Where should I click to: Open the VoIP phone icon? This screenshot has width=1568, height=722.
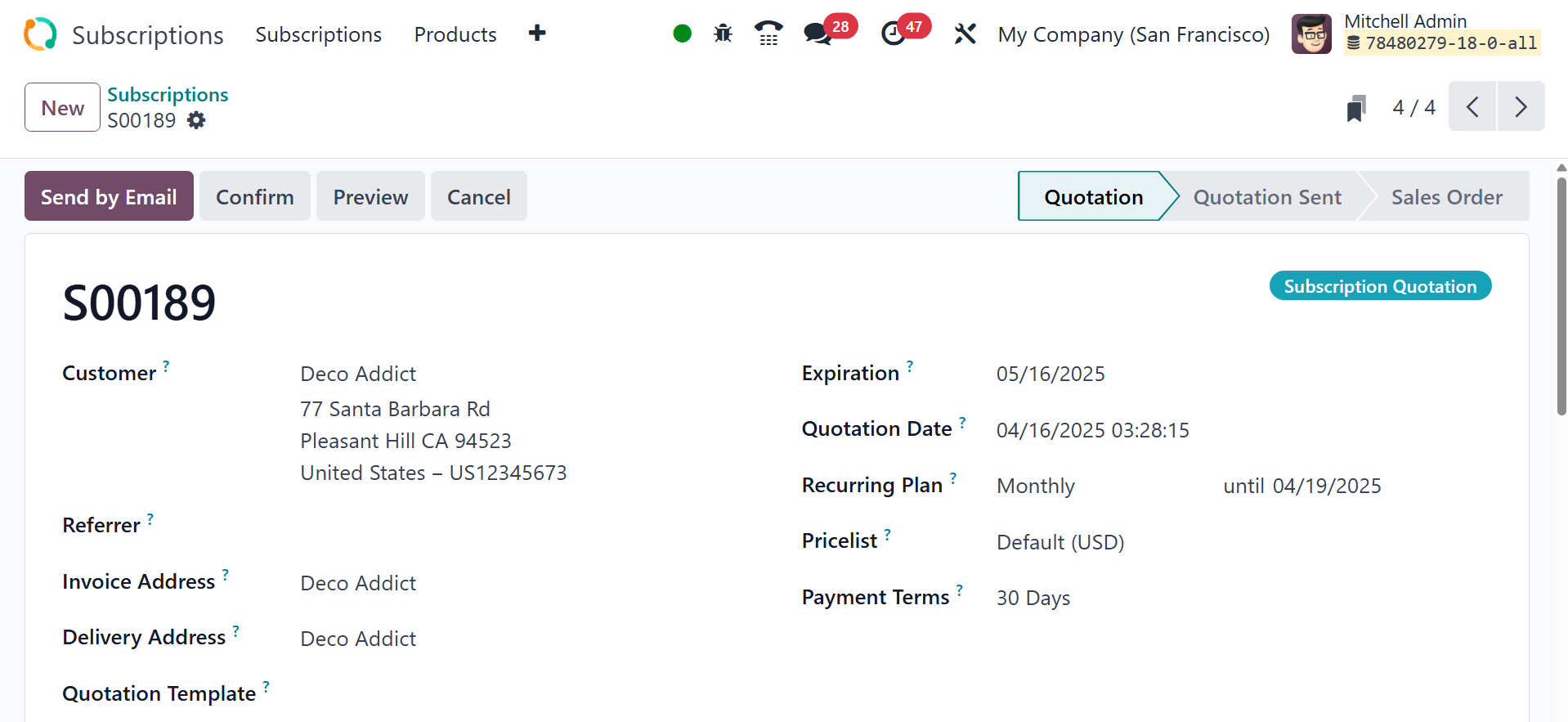pyautogui.click(x=768, y=34)
